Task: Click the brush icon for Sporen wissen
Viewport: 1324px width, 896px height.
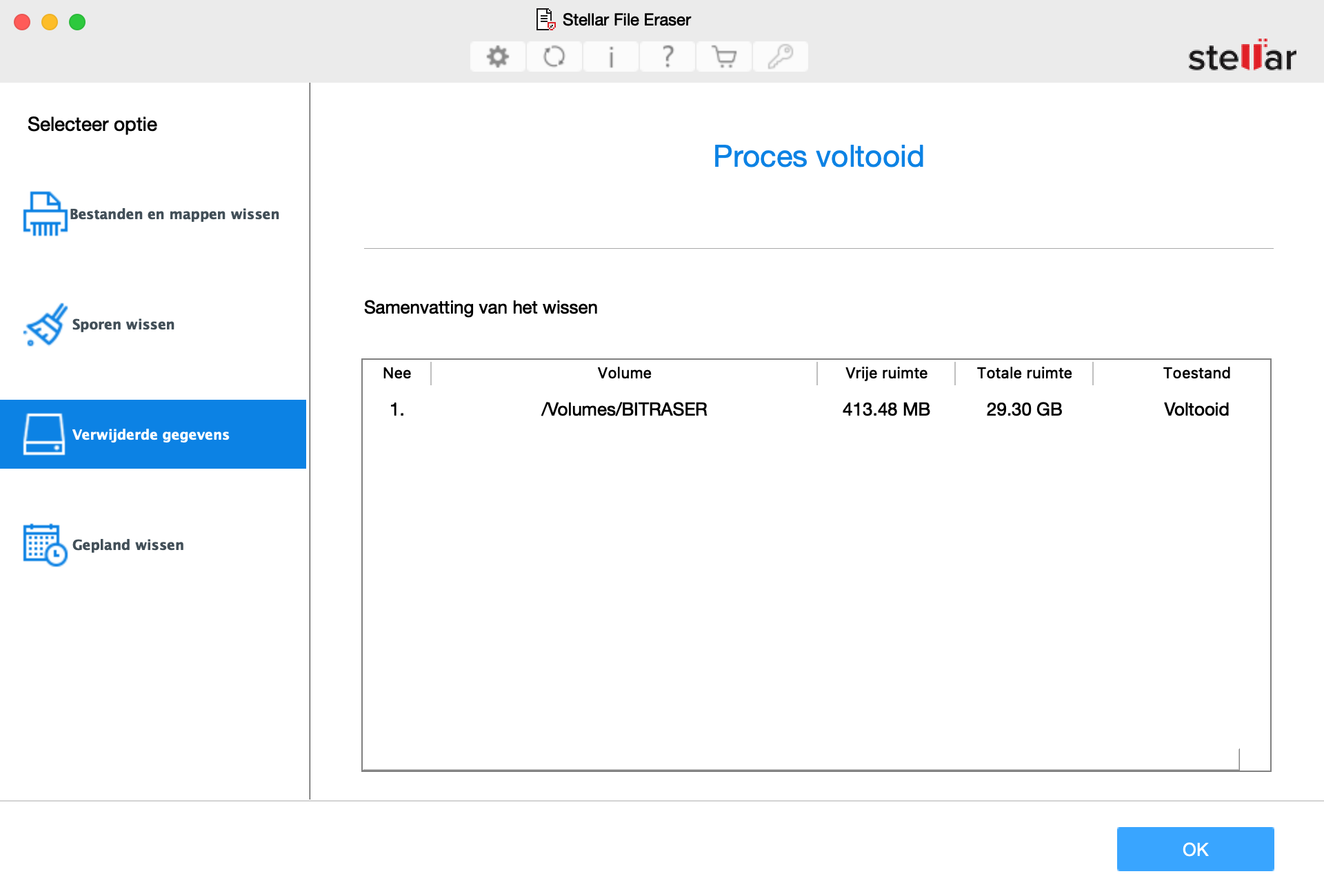Action: coord(46,324)
